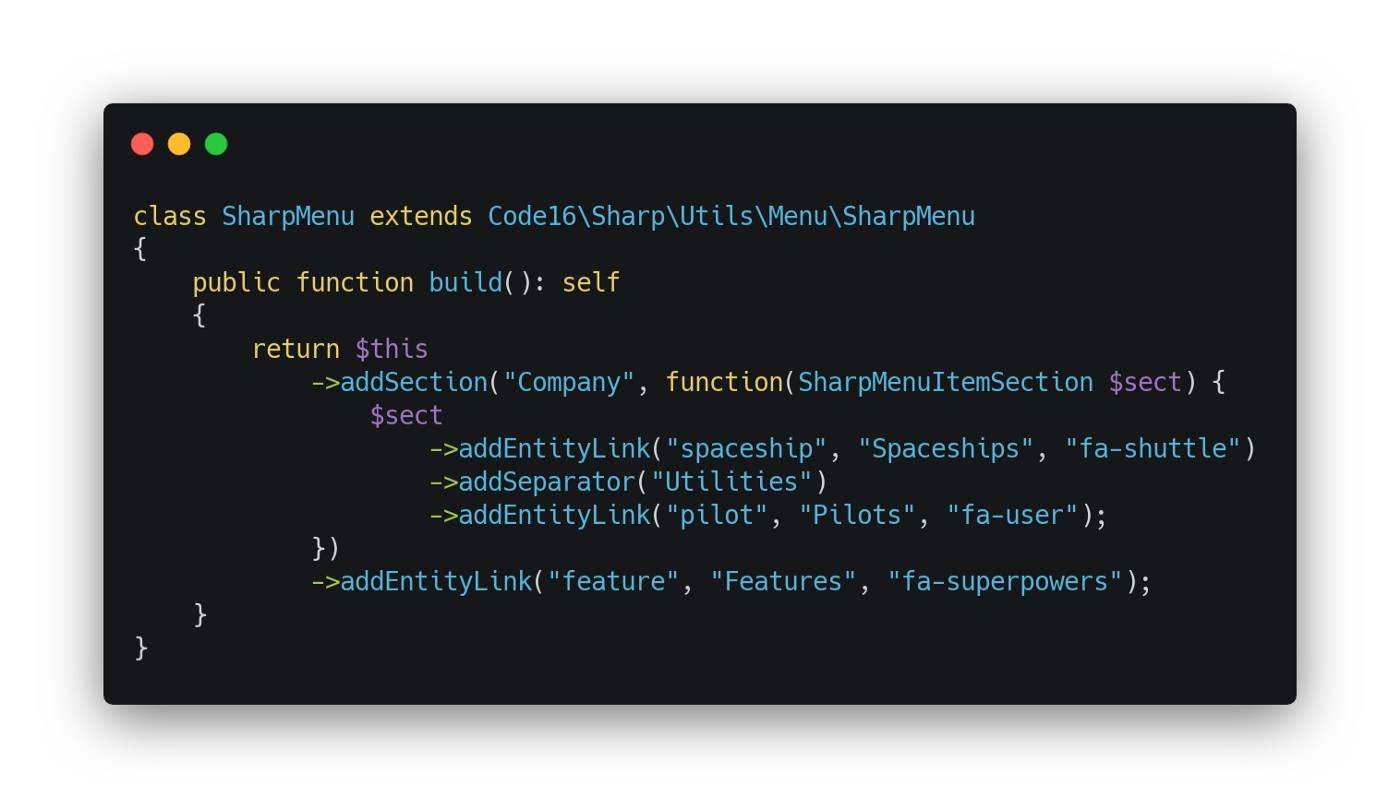
Task: Click the SharpMenuItemSection type hint
Action: click(945, 382)
